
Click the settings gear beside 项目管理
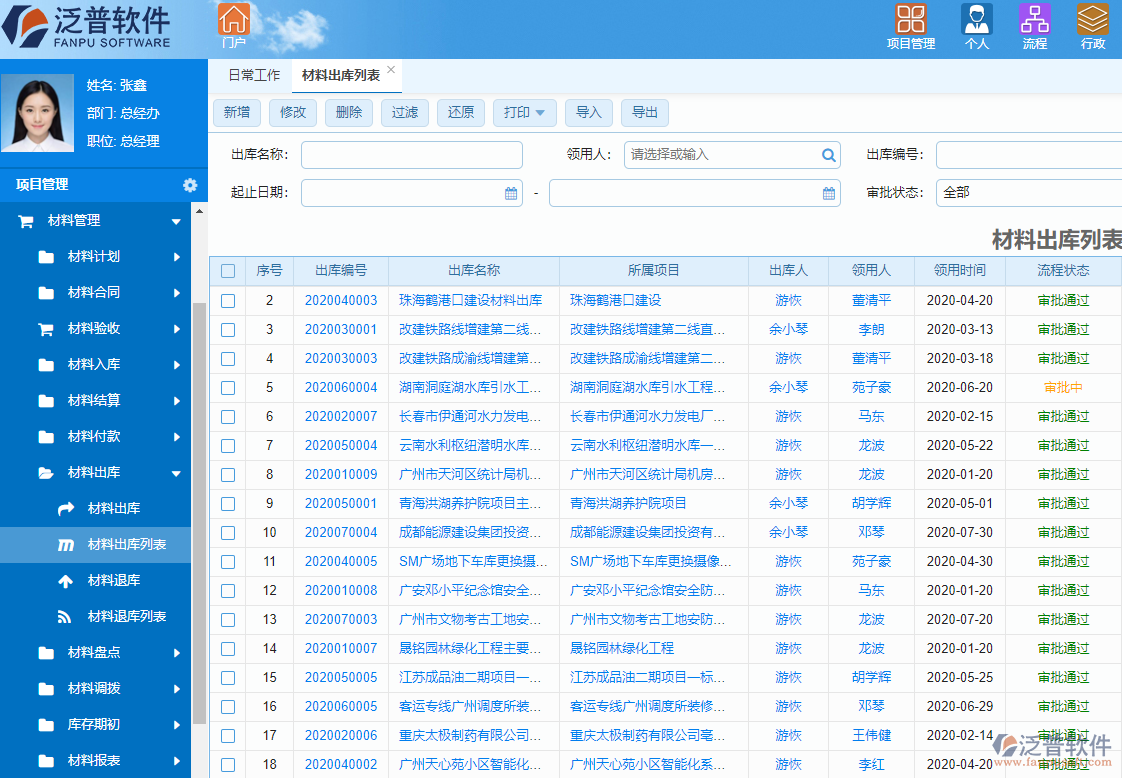click(x=188, y=185)
